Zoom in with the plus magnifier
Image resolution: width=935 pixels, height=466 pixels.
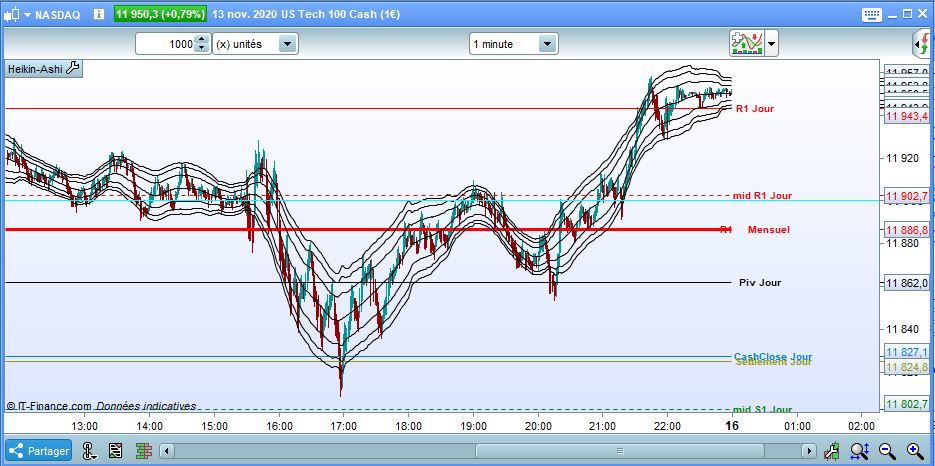(x=915, y=451)
